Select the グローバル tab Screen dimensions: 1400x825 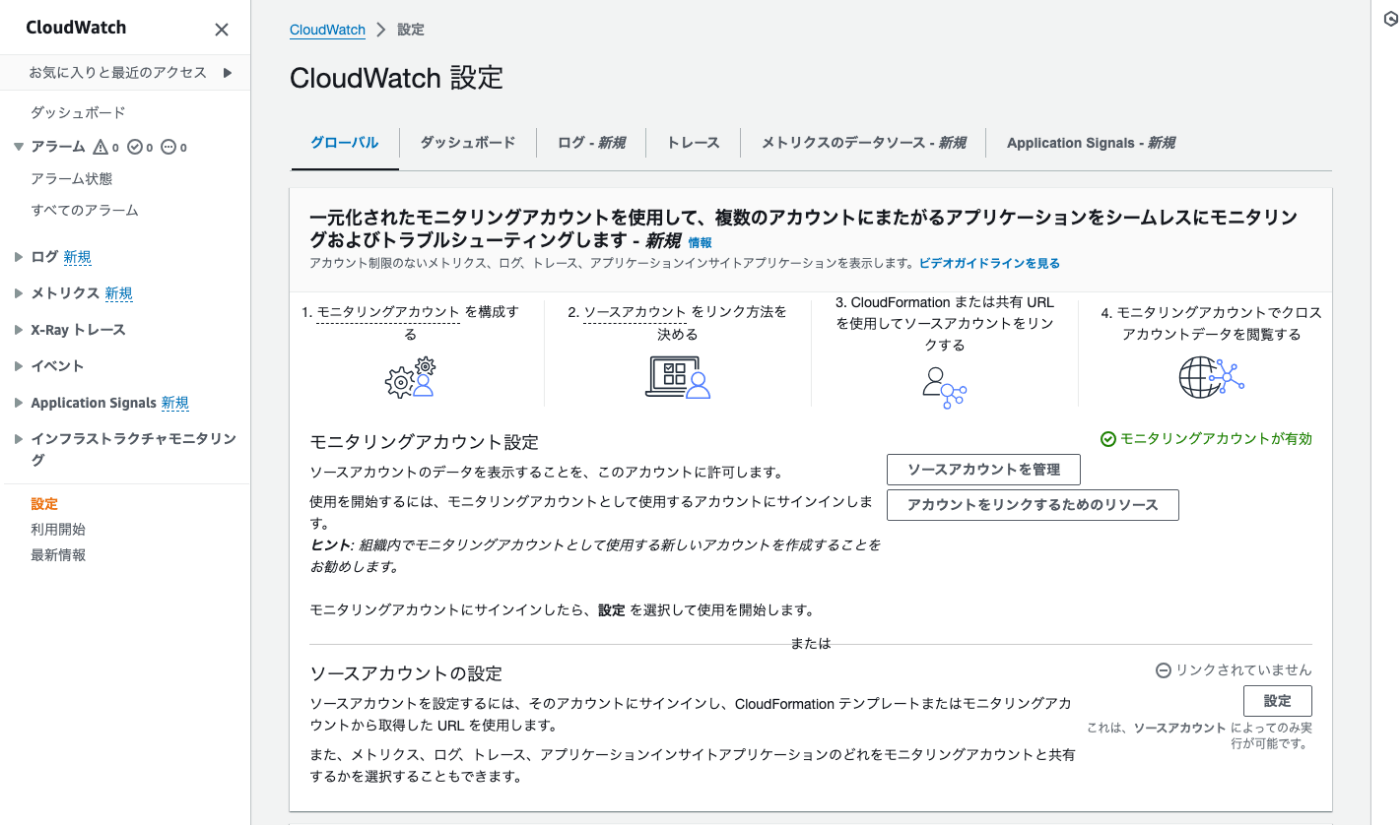tap(344, 143)
